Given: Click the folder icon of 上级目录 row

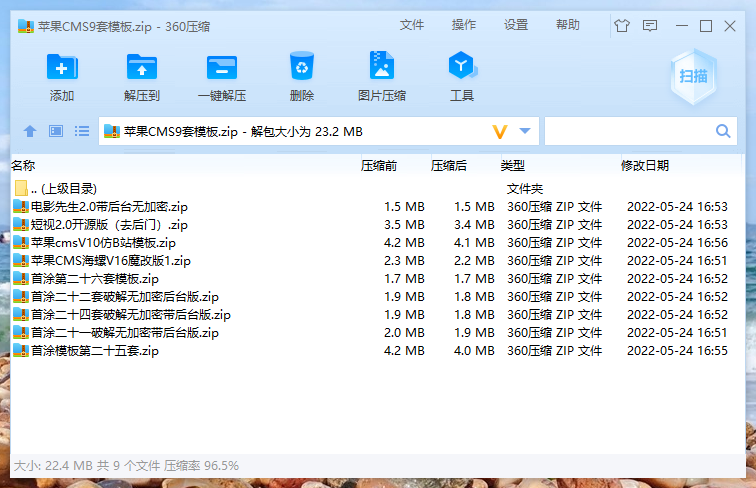Looking at the screenshot, I should pyautogui.click(x=21, y=188).
